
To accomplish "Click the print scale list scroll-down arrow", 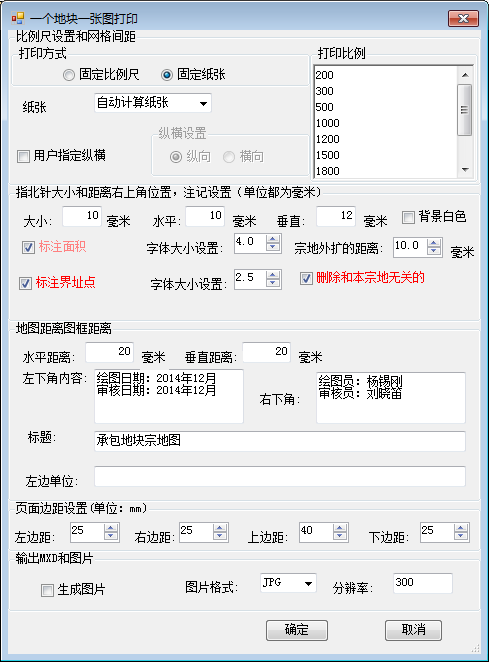I will click(x=465, y=170).
